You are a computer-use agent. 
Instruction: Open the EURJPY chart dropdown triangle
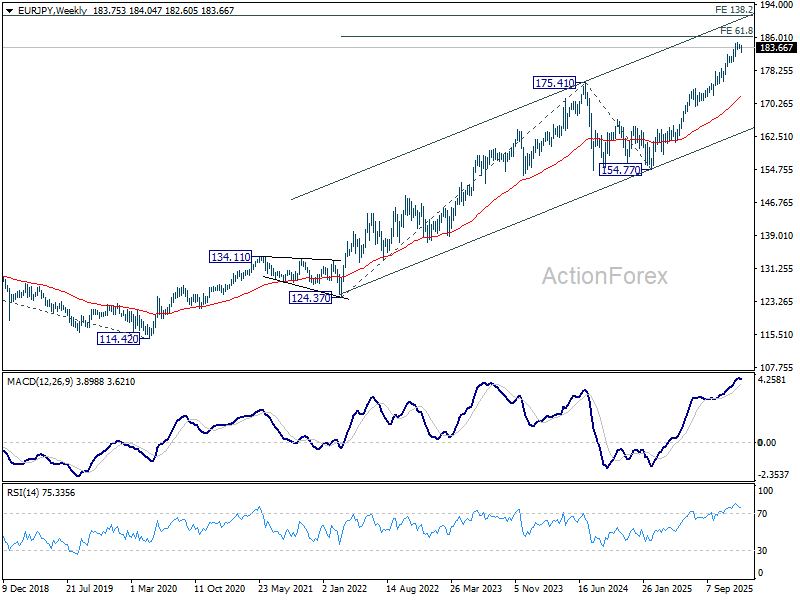[9, 10]
